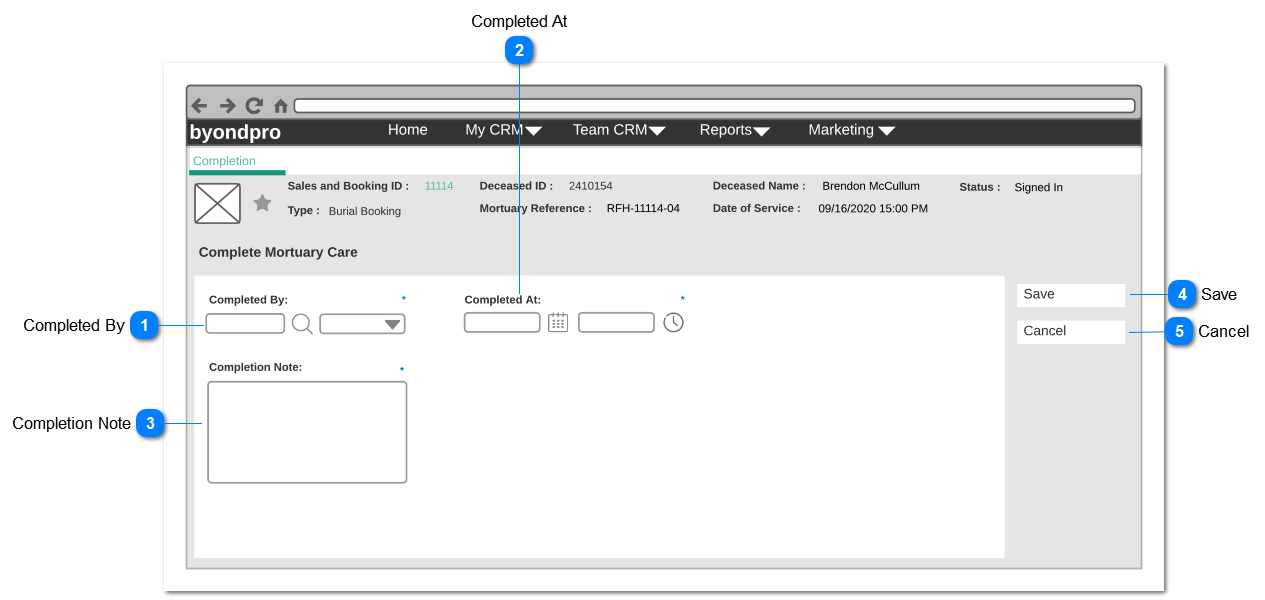Reload the page with the refresh icon

[x=254, y=105]
